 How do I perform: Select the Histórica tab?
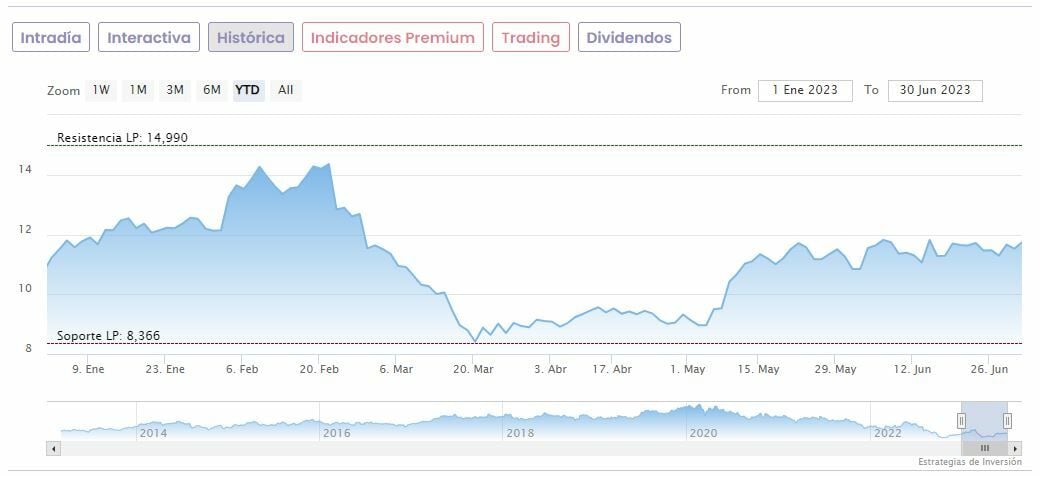click(x=251, y=38)
